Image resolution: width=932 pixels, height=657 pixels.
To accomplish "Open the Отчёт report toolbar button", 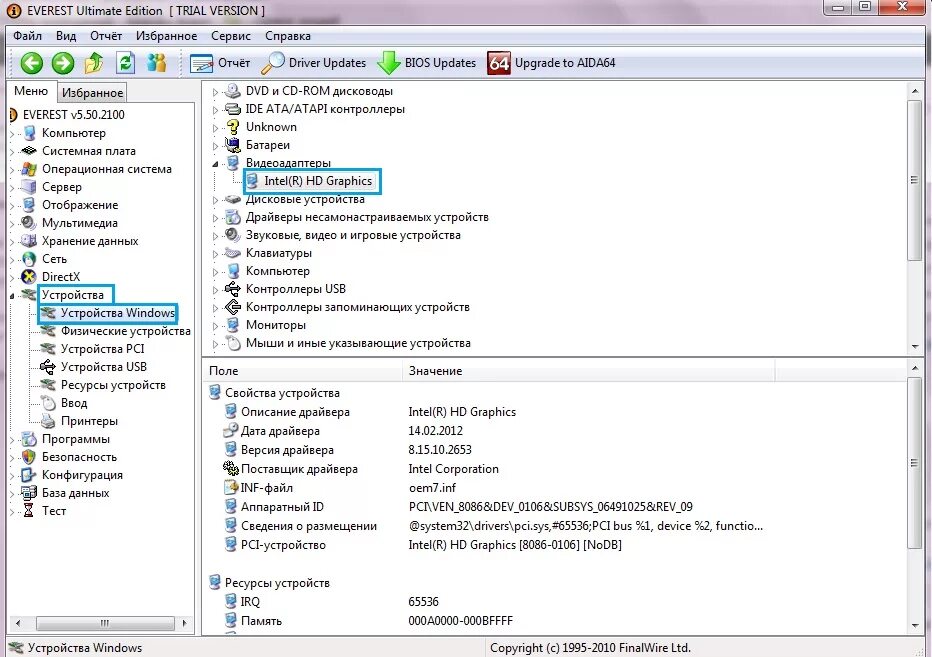I will (220, 62).
